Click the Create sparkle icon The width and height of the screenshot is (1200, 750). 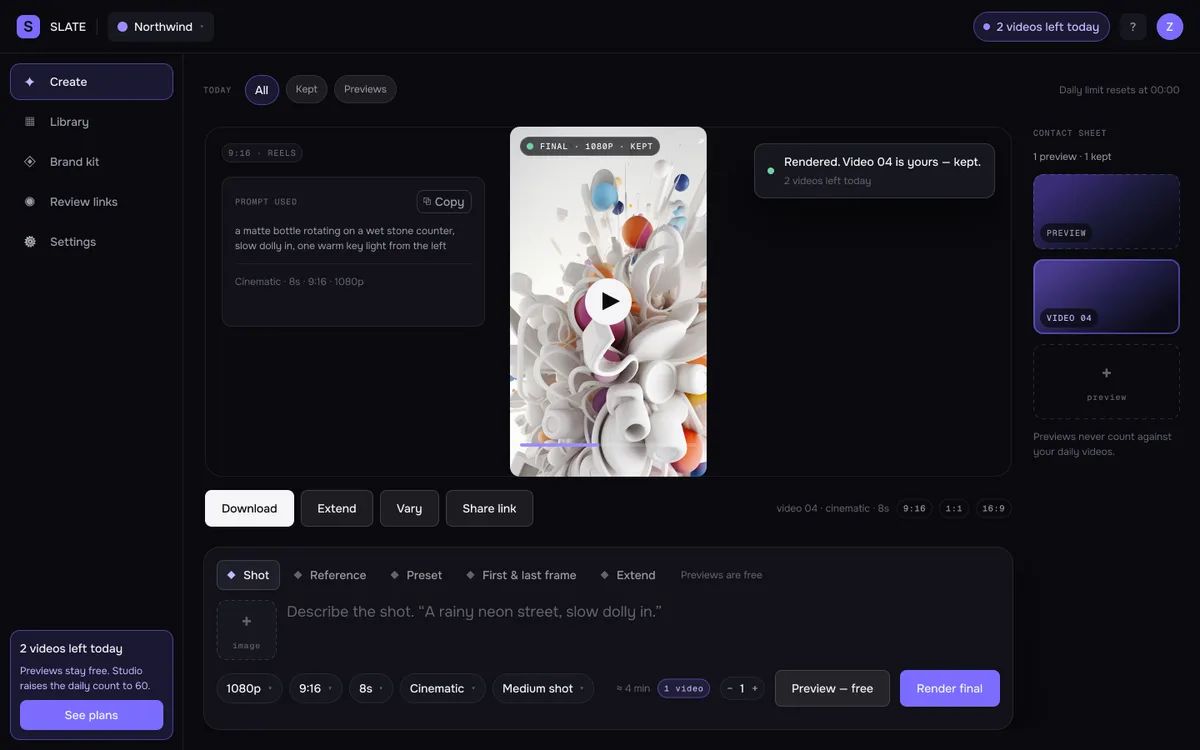30,82
